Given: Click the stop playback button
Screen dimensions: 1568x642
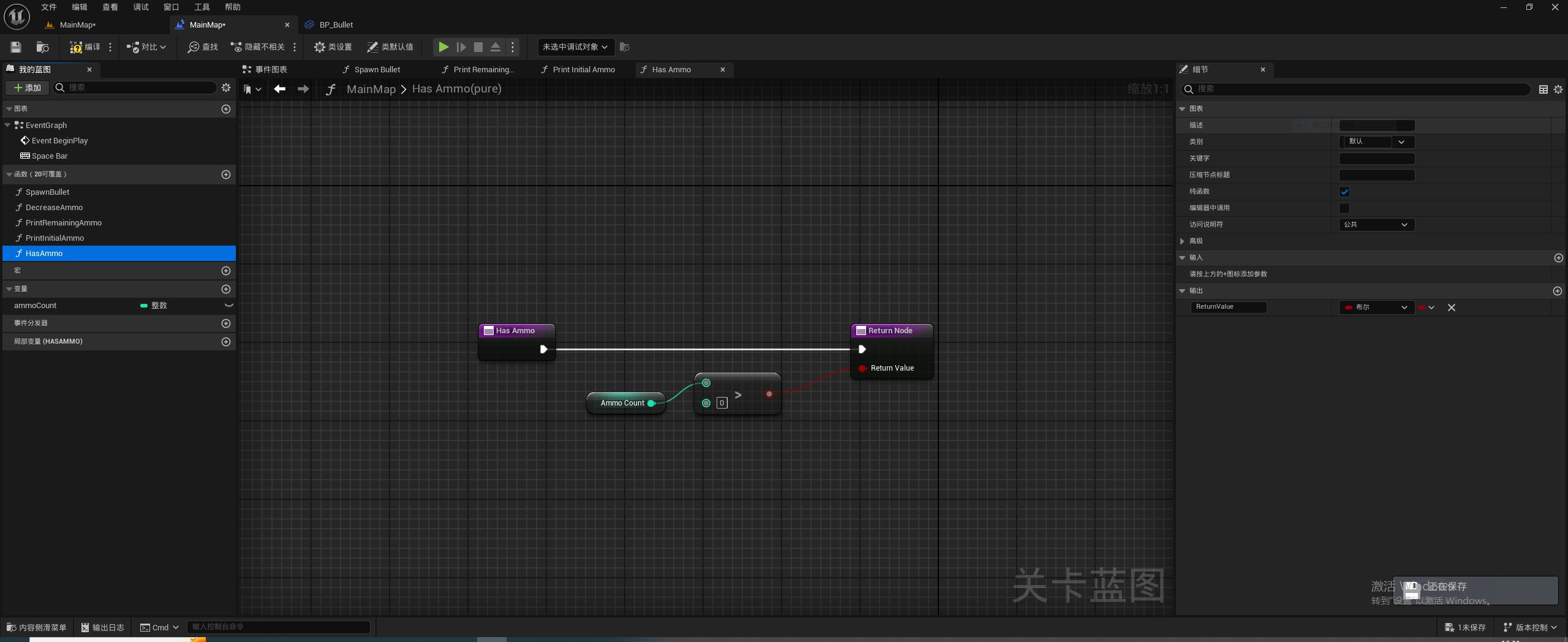Looking at the screenshot, I should [478, 47].
